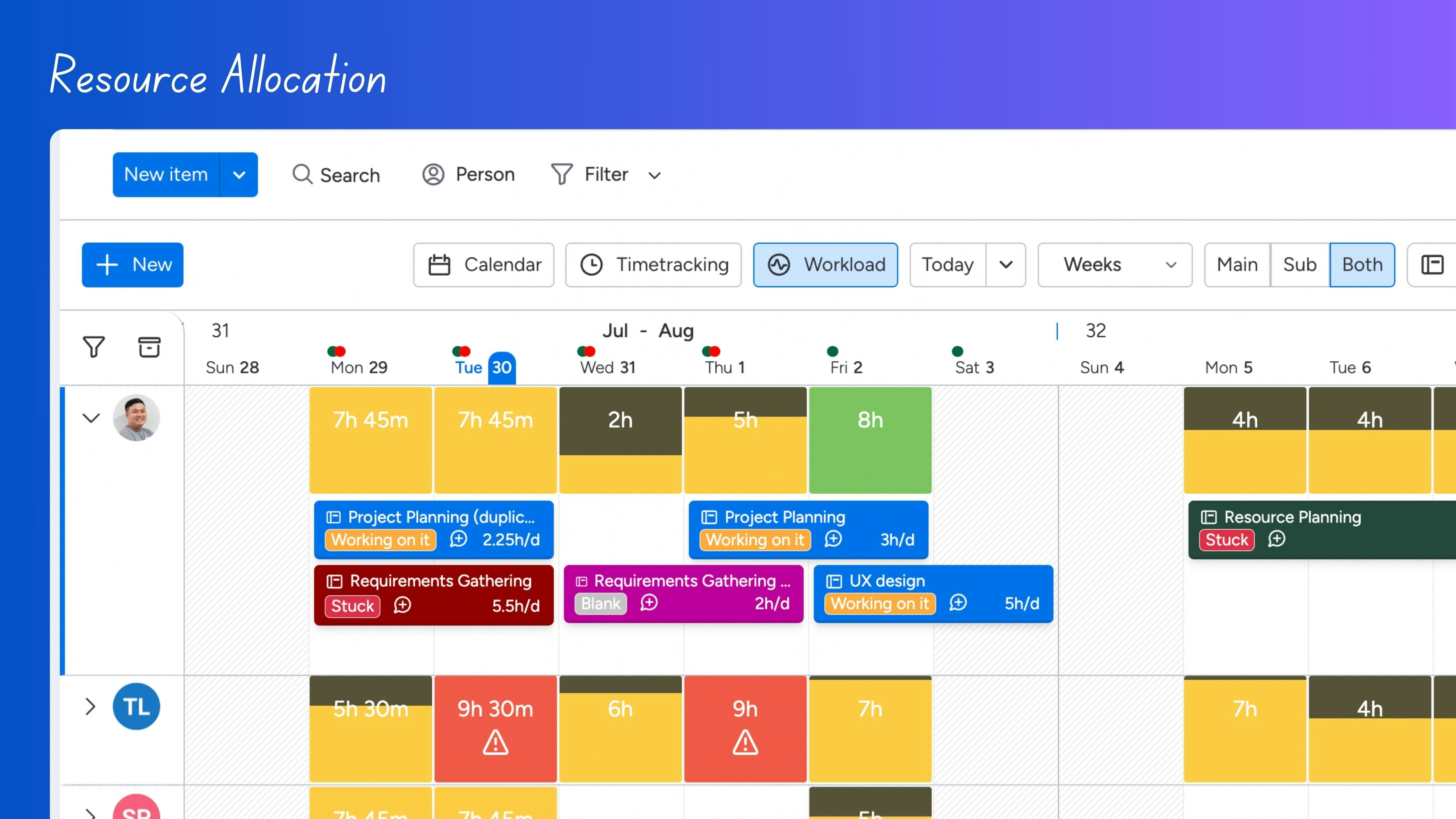Click Stuck status on Resource Planning

click(x=1227, y=540)
